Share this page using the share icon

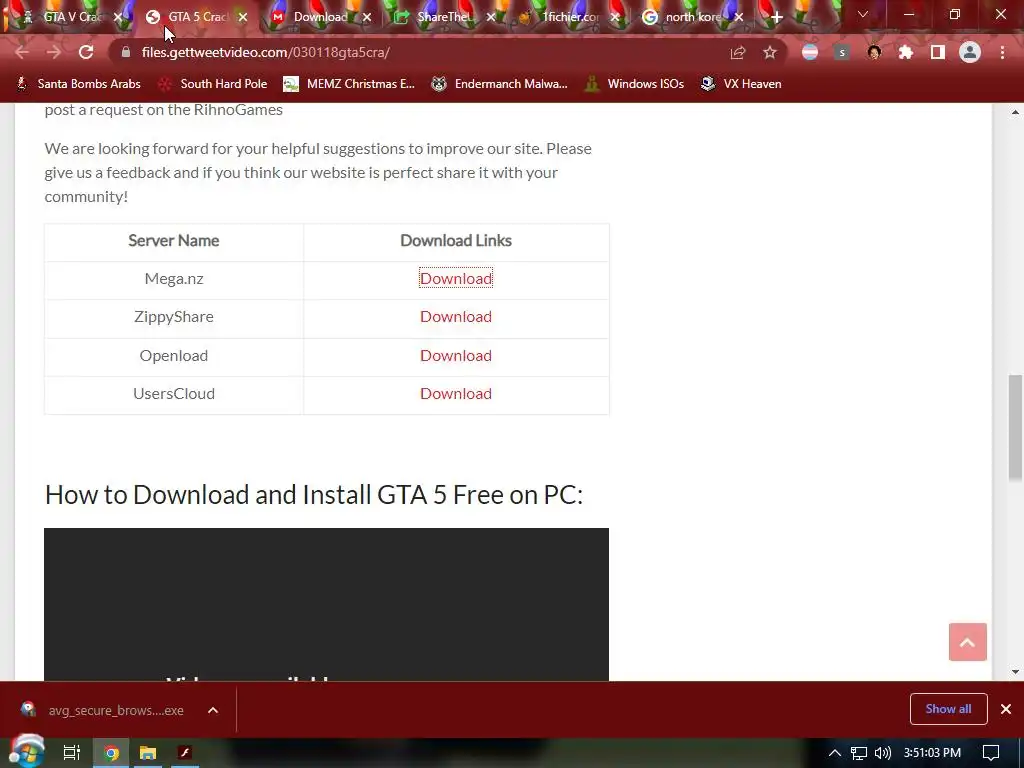(738, 52)
